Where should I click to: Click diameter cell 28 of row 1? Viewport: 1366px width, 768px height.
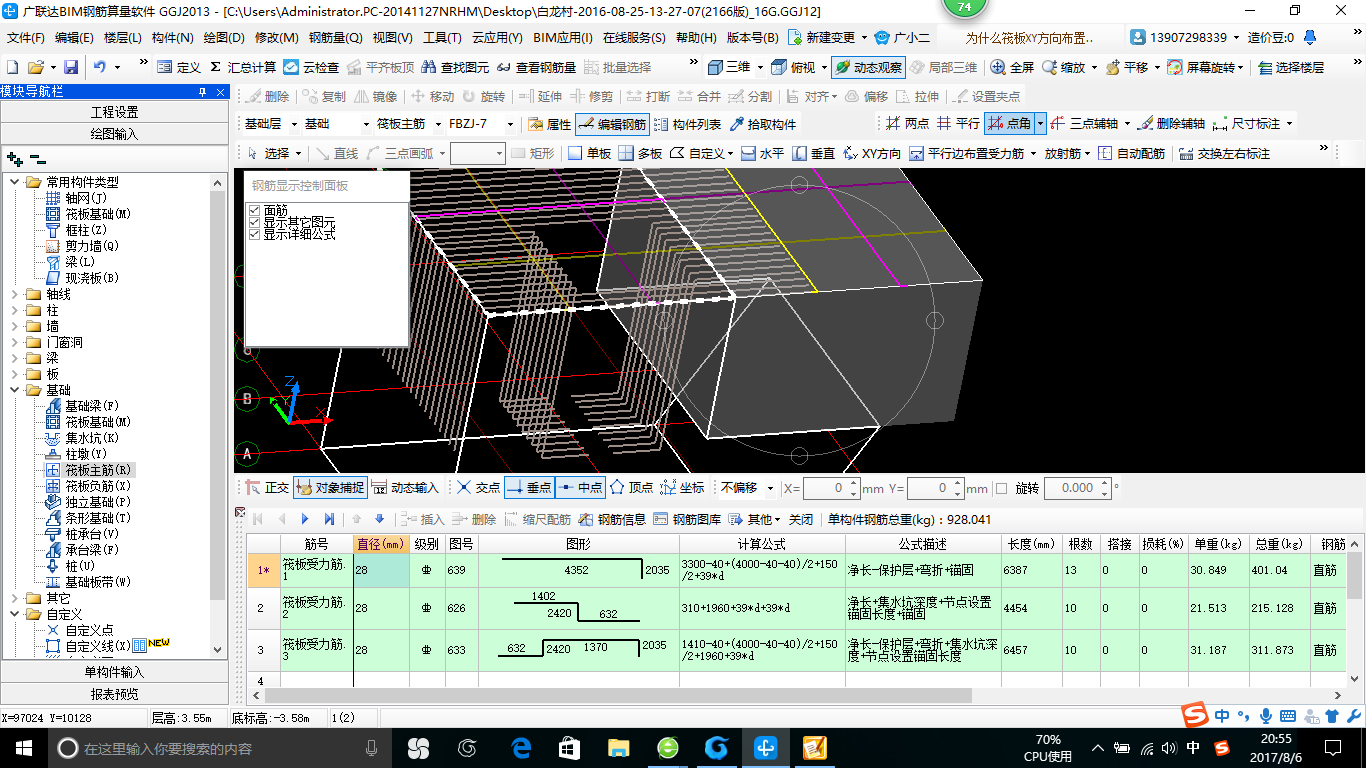coord(381,570)
